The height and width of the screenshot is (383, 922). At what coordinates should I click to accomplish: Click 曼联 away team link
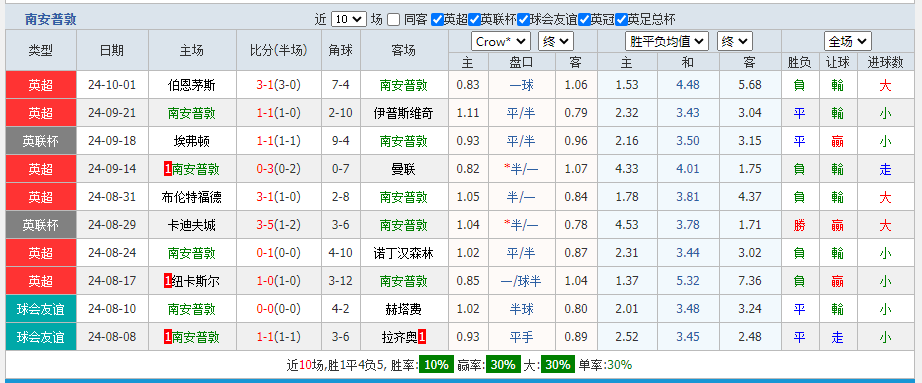tap(403, 169)
